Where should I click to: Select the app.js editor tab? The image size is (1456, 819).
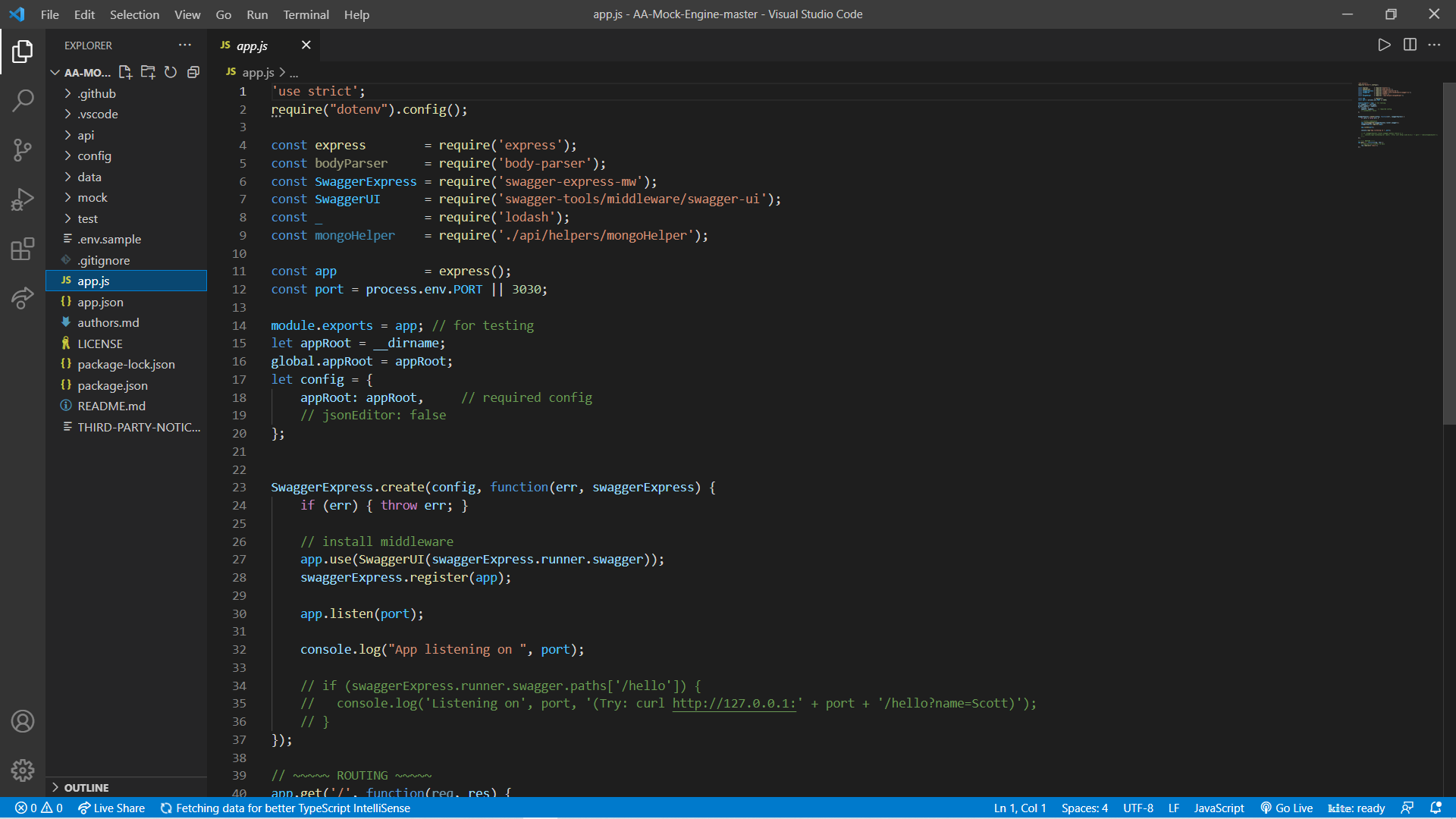click(252, 45)
